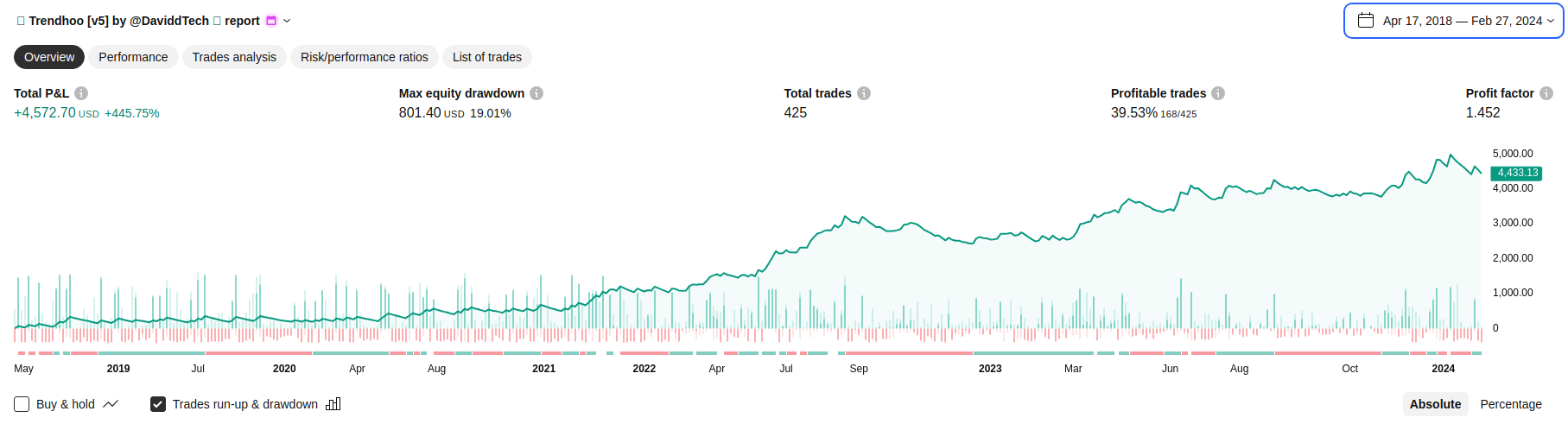The height and width of the screenshot is (424, 1568).
Task: Click the pink calendar icon beside report title
Action: (x=271, y=21)
